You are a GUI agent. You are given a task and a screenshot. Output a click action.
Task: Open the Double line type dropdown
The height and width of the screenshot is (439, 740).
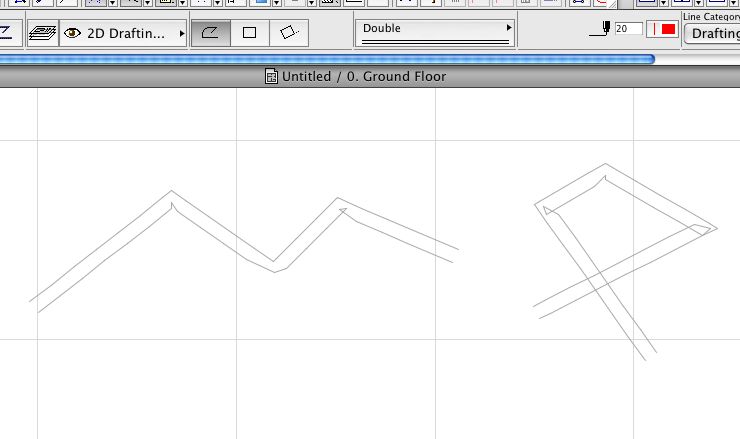click(x=435, y=33)
